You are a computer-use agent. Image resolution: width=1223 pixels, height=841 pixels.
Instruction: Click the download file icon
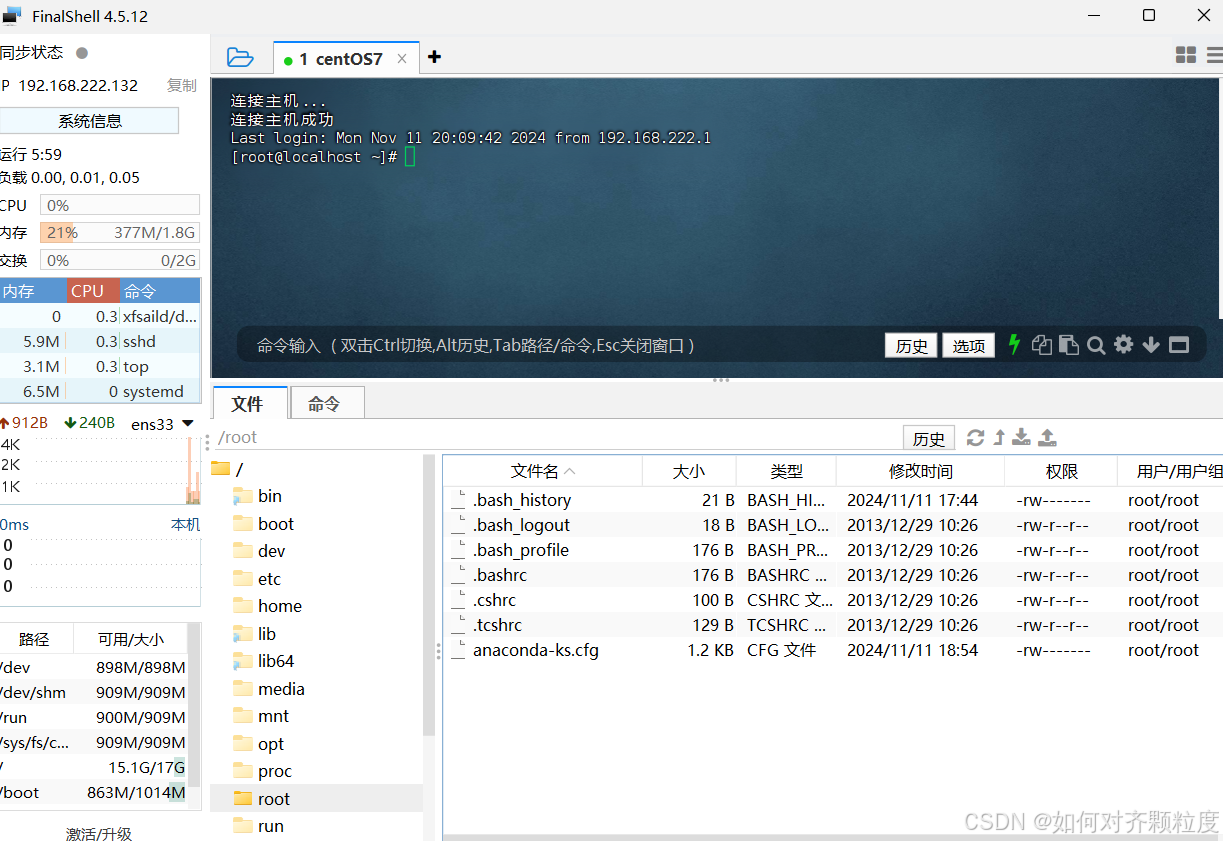pyautogui.click(x=1021, y=437)
